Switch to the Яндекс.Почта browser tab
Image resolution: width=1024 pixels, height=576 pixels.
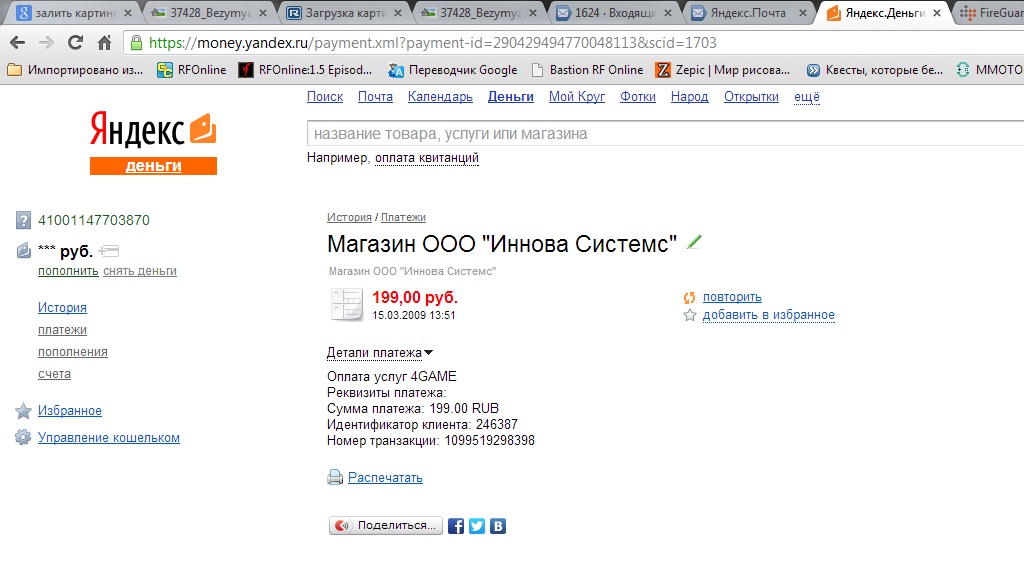(x=748, y=12)
